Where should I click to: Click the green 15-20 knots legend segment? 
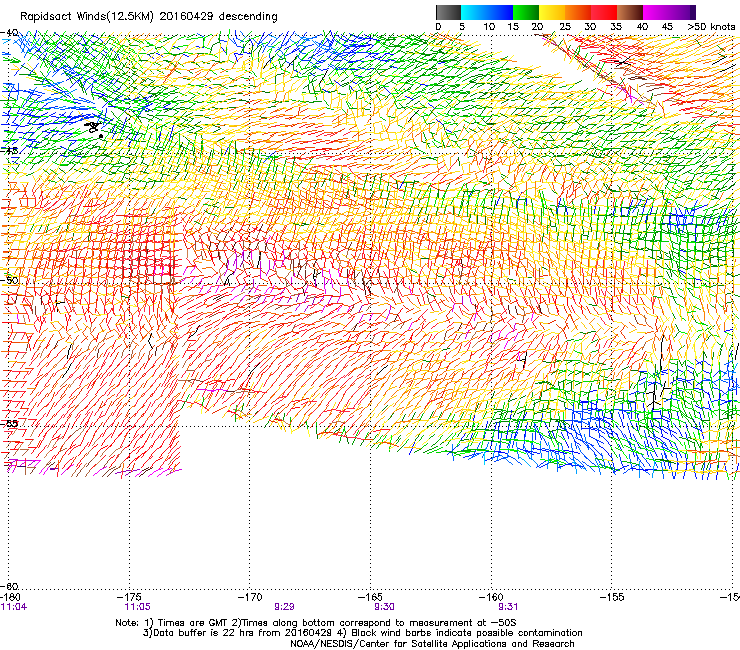[526, 12]
